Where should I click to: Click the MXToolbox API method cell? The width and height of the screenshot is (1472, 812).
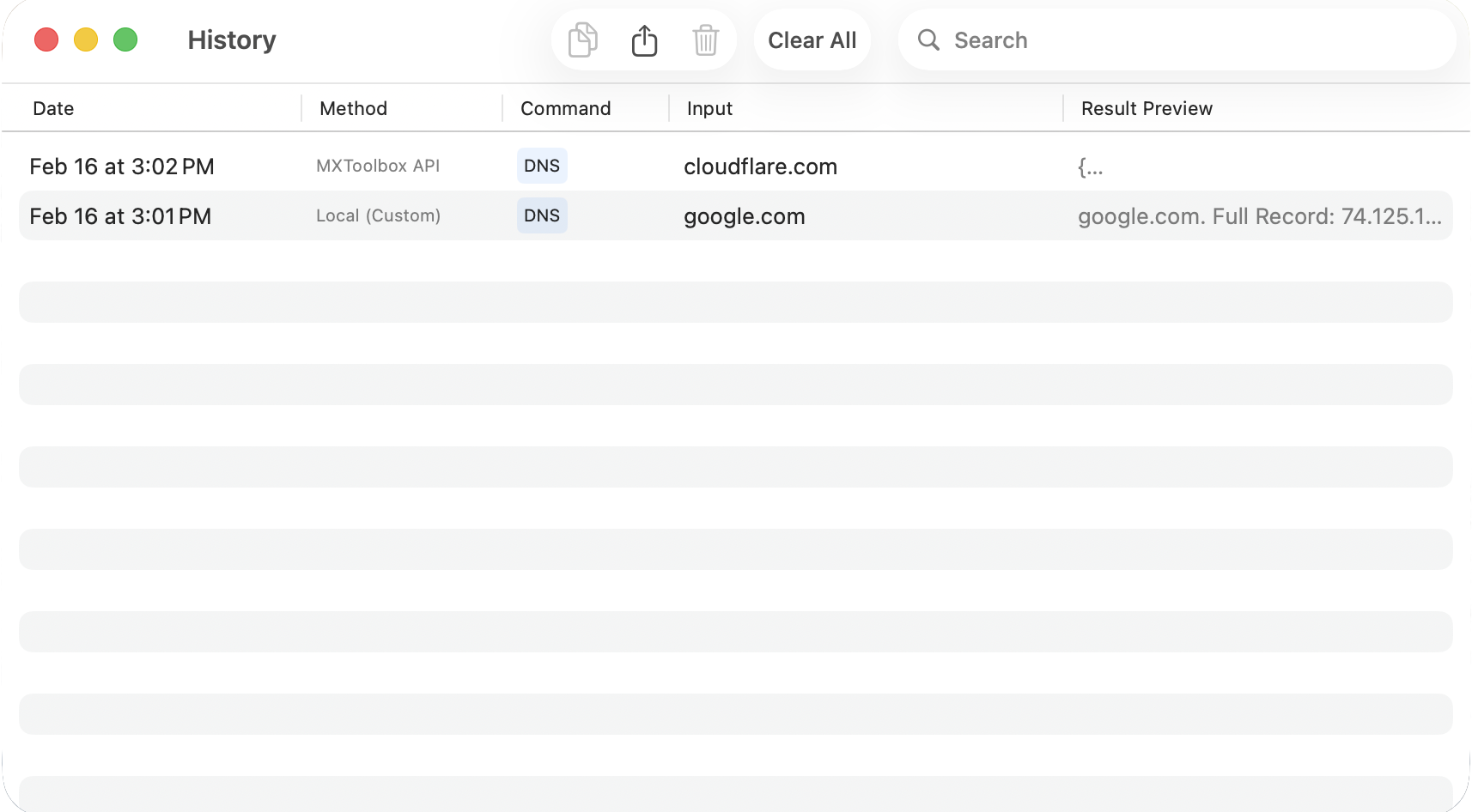coord(378,167)
